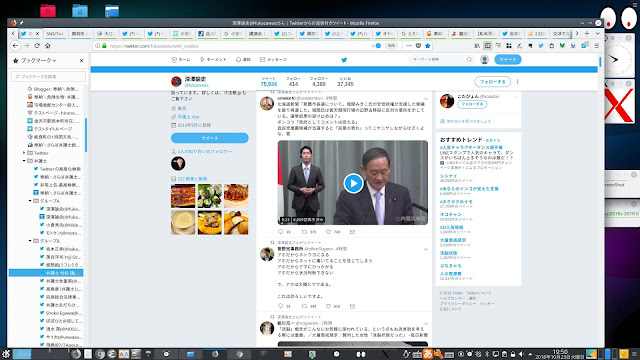Open the Library icon in the toolbar
The image size is (640, 360).
pos(477,46)
